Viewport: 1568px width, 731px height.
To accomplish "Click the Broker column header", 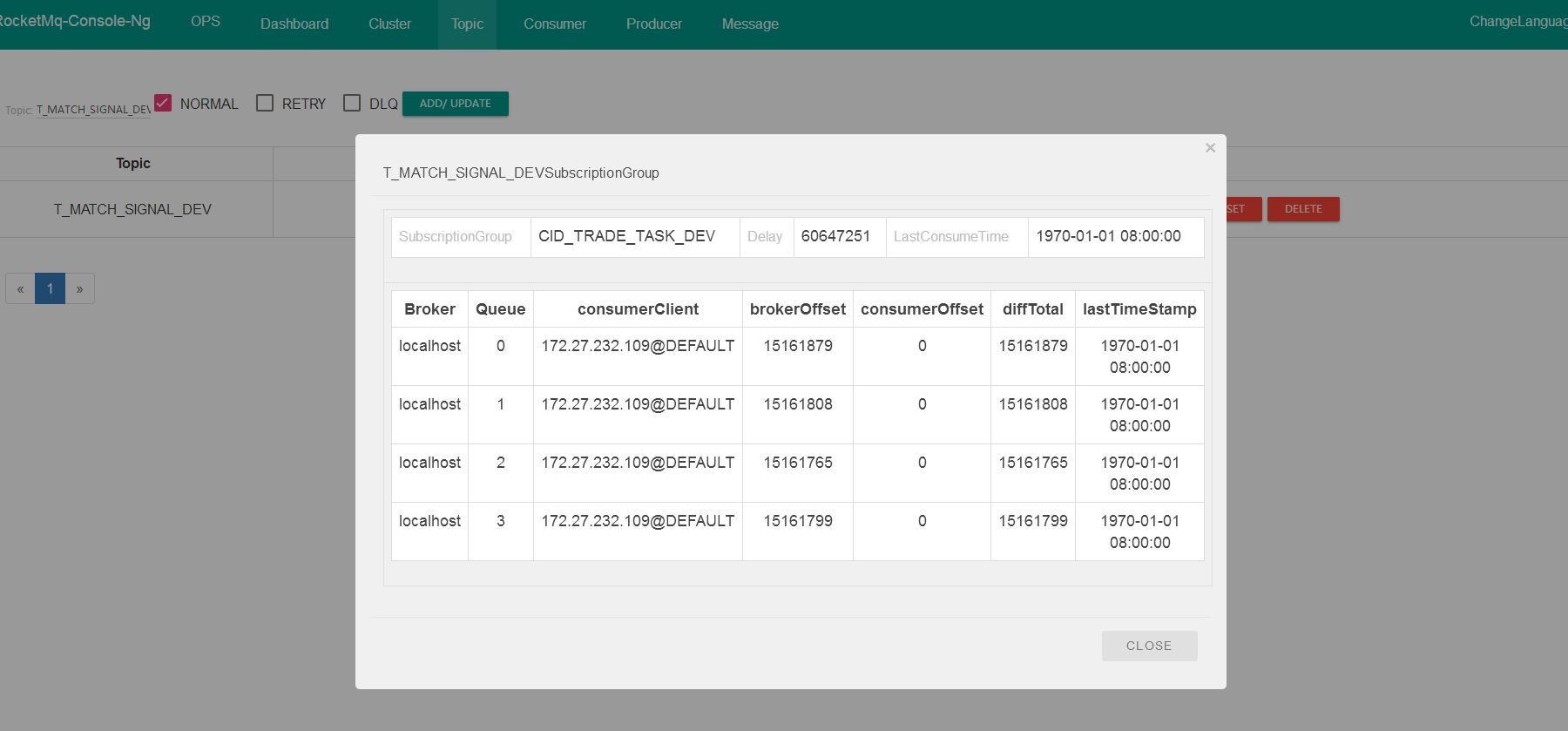I will point(429,309).
